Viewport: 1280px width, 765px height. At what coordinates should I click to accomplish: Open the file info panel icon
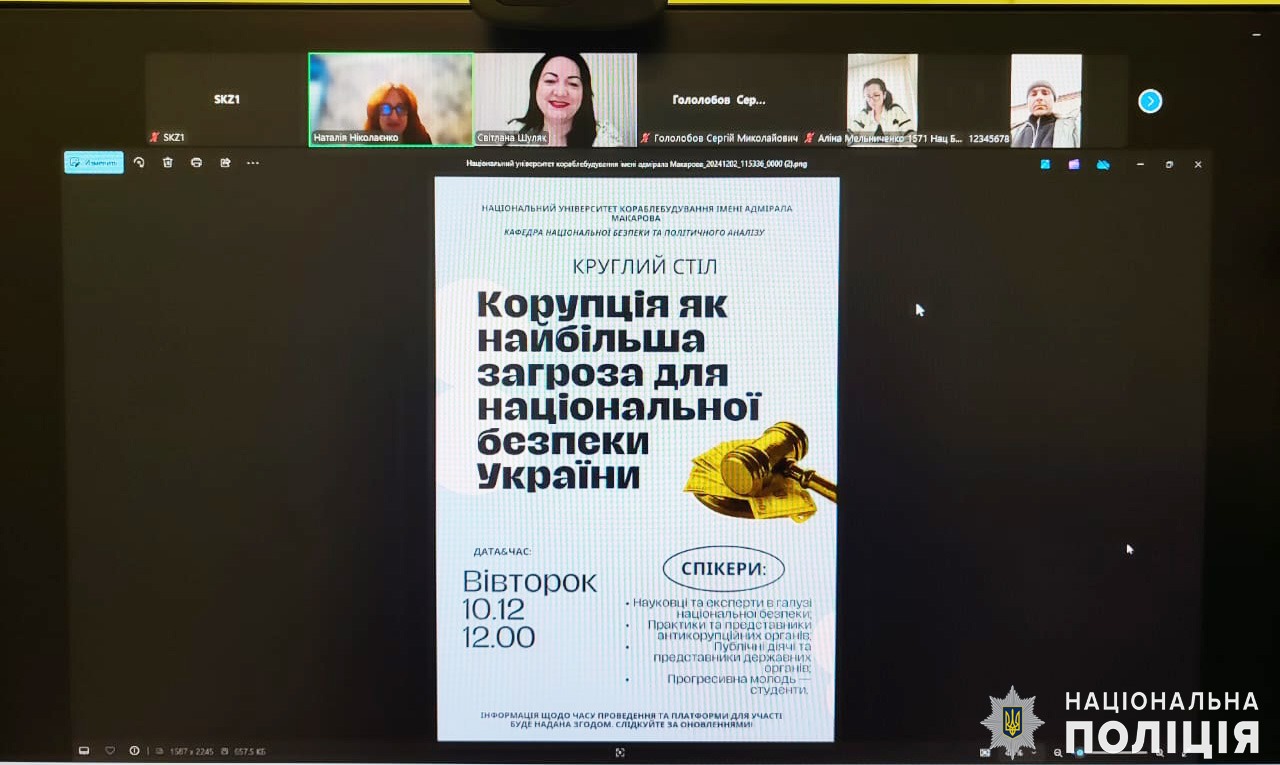134,751
